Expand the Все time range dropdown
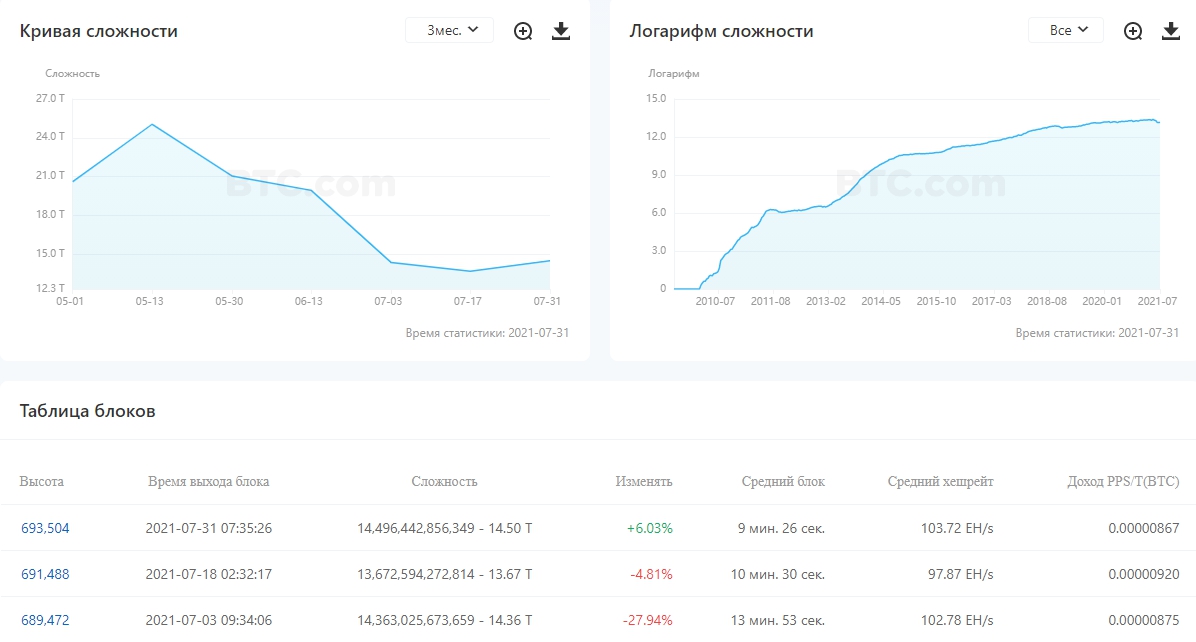Screen dimensions: 1196x642 point(1065,30)
